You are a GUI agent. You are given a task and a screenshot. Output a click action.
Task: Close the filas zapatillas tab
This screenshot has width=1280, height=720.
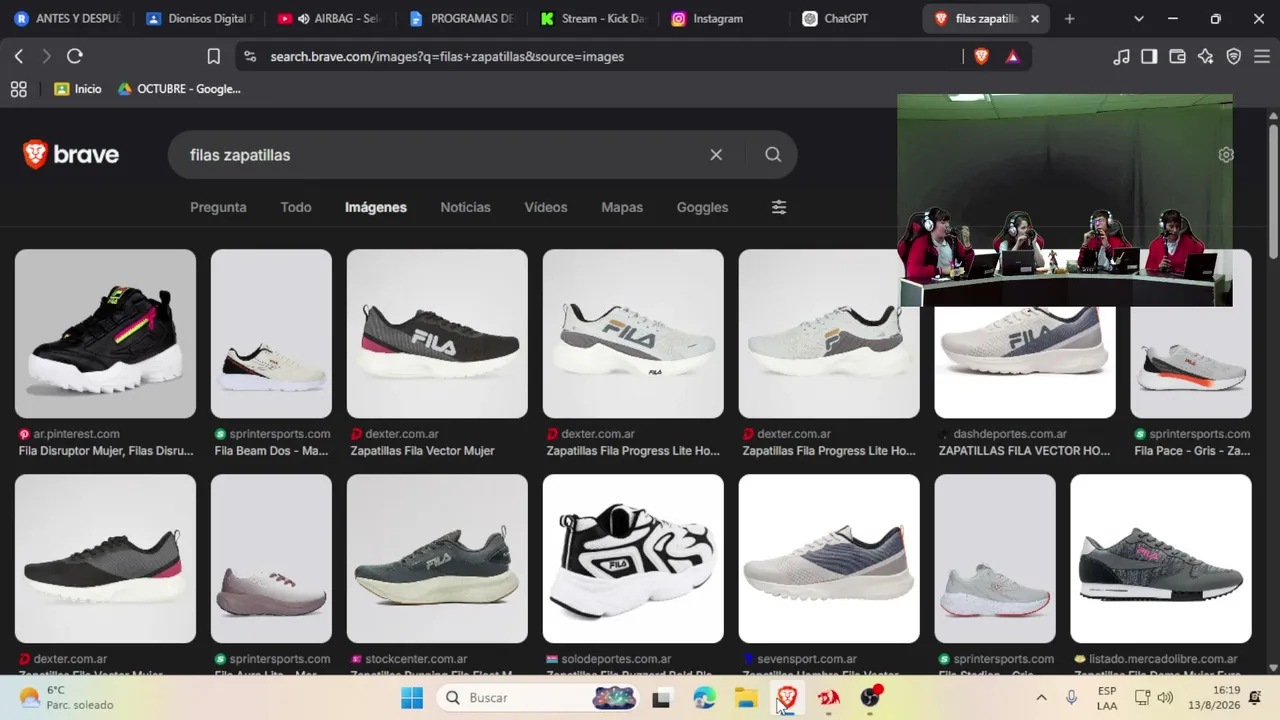1035,19
